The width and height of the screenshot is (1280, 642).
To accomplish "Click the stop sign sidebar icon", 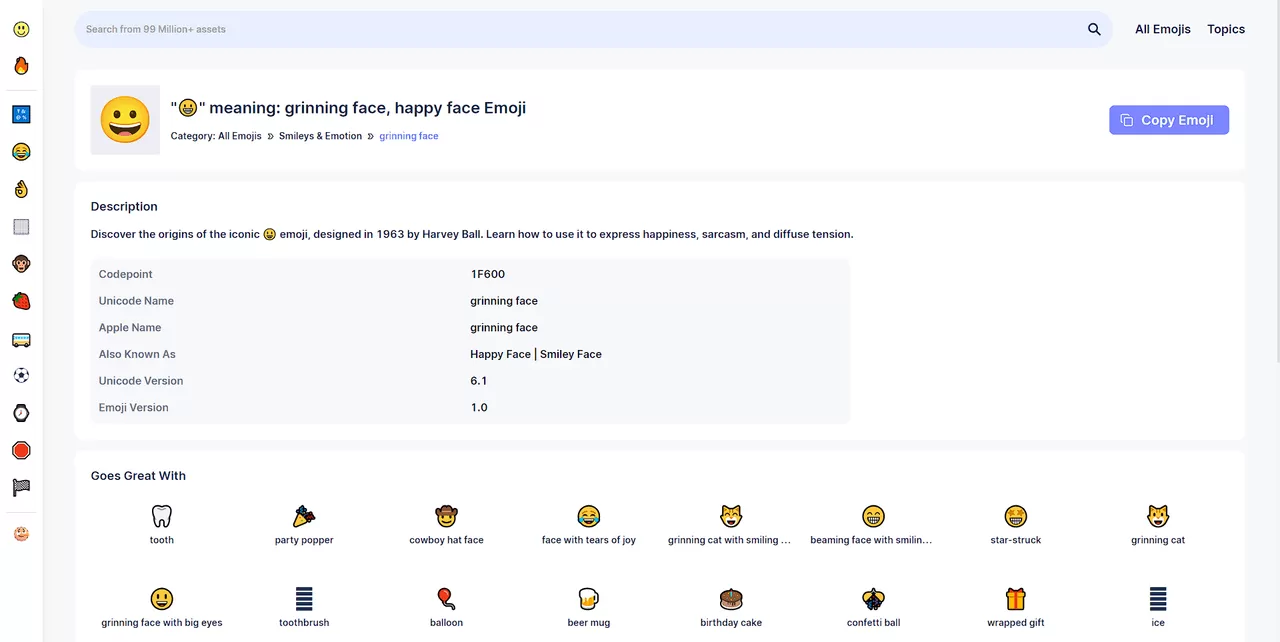I will [20, 450].
